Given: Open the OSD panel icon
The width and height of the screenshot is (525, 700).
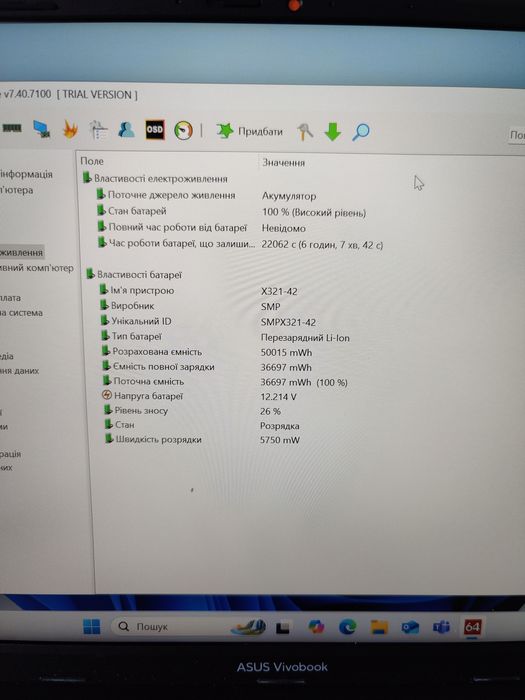Looking at the screenshot, I should pyautogui.click(x=154, y=130).
